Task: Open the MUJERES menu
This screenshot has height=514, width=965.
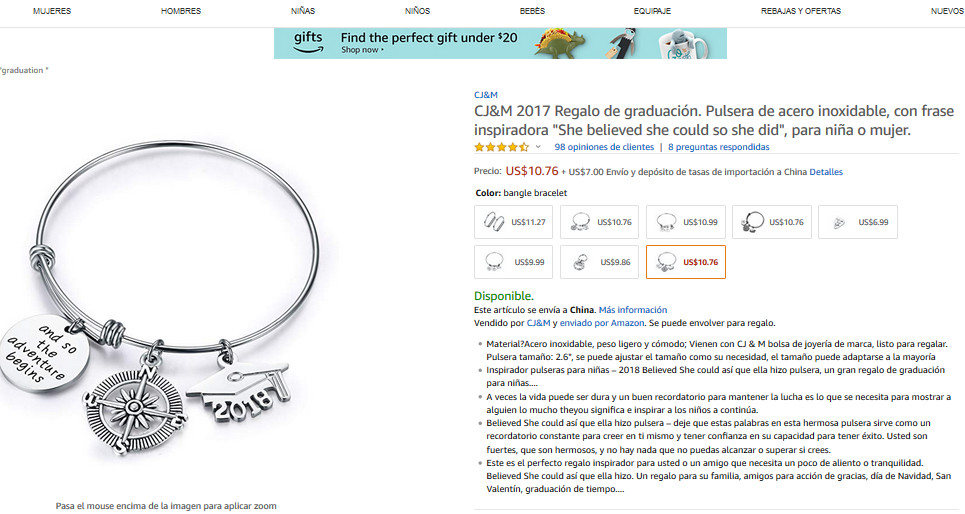Action: (x=52, y=11)
